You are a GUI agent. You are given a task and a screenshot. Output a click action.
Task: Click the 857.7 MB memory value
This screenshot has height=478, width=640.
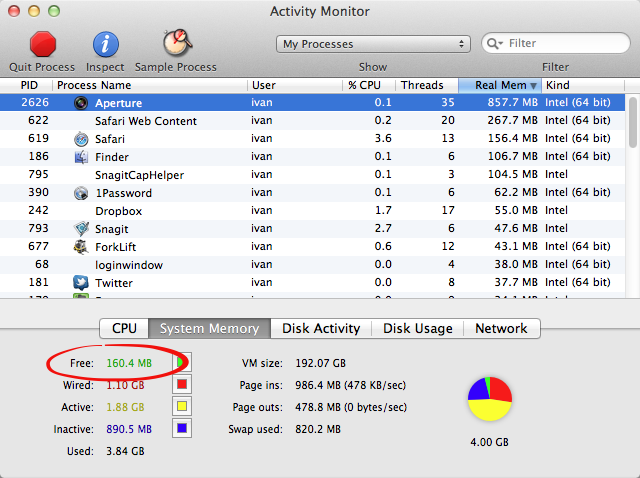[x=512, y=102]
